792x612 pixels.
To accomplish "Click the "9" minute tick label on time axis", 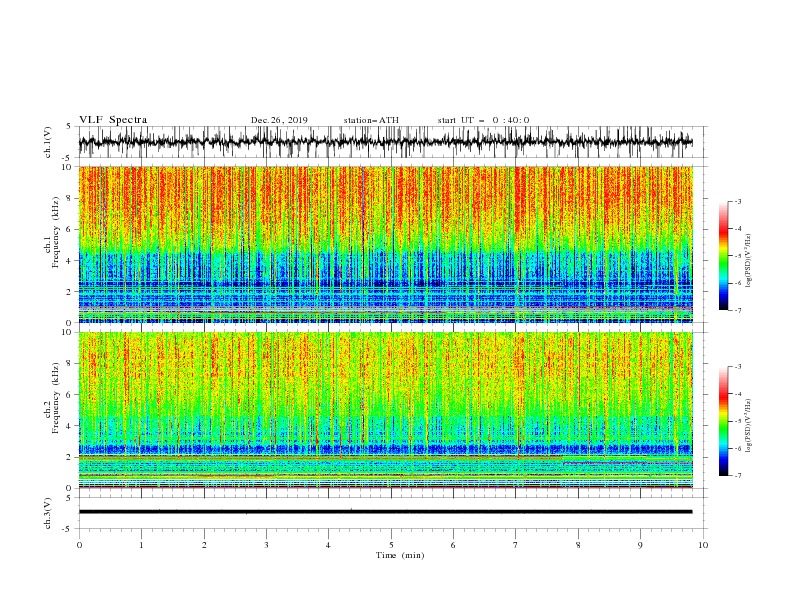I will 640,545.
